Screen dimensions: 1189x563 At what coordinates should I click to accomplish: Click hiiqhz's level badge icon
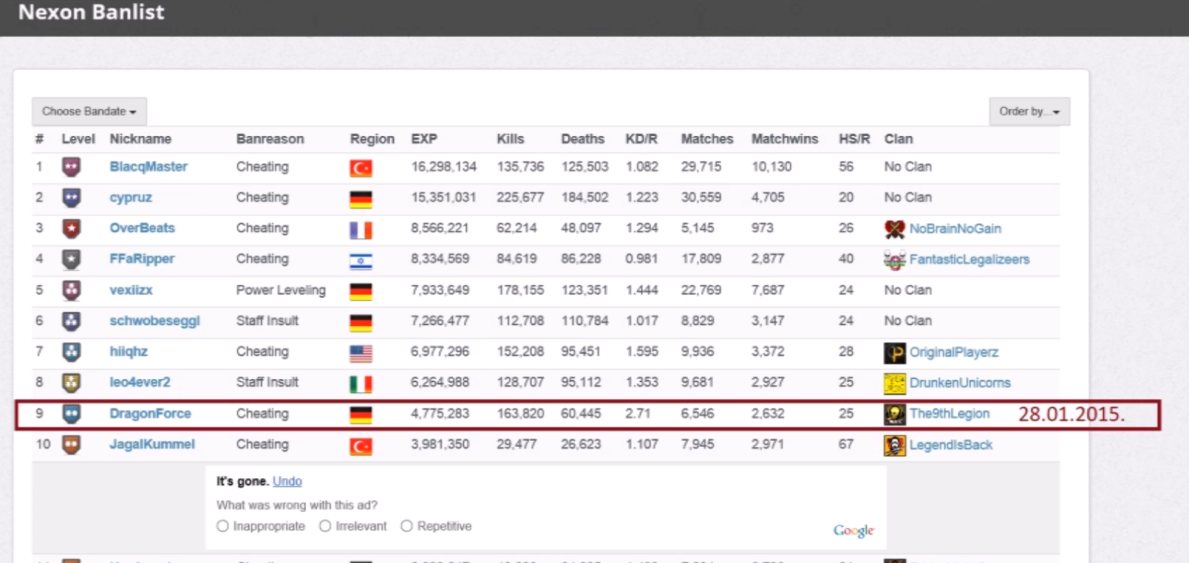[71, 352]
